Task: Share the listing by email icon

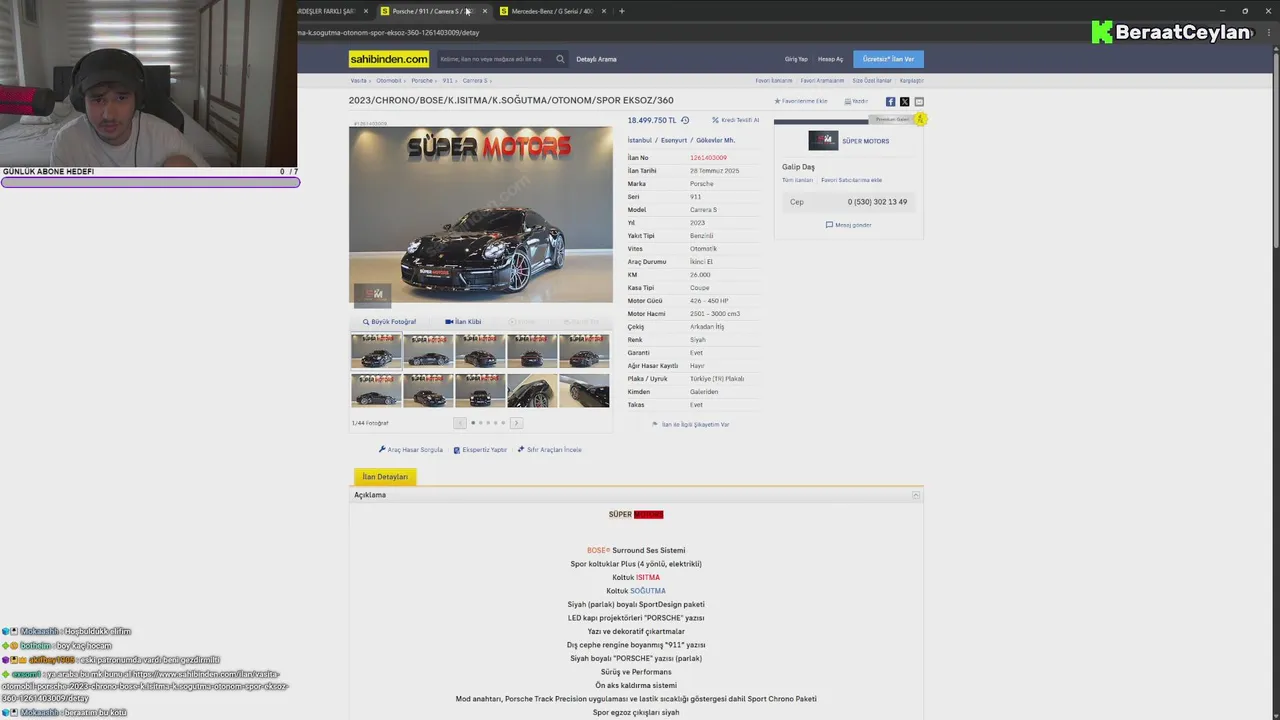Action: pos(919,102)
